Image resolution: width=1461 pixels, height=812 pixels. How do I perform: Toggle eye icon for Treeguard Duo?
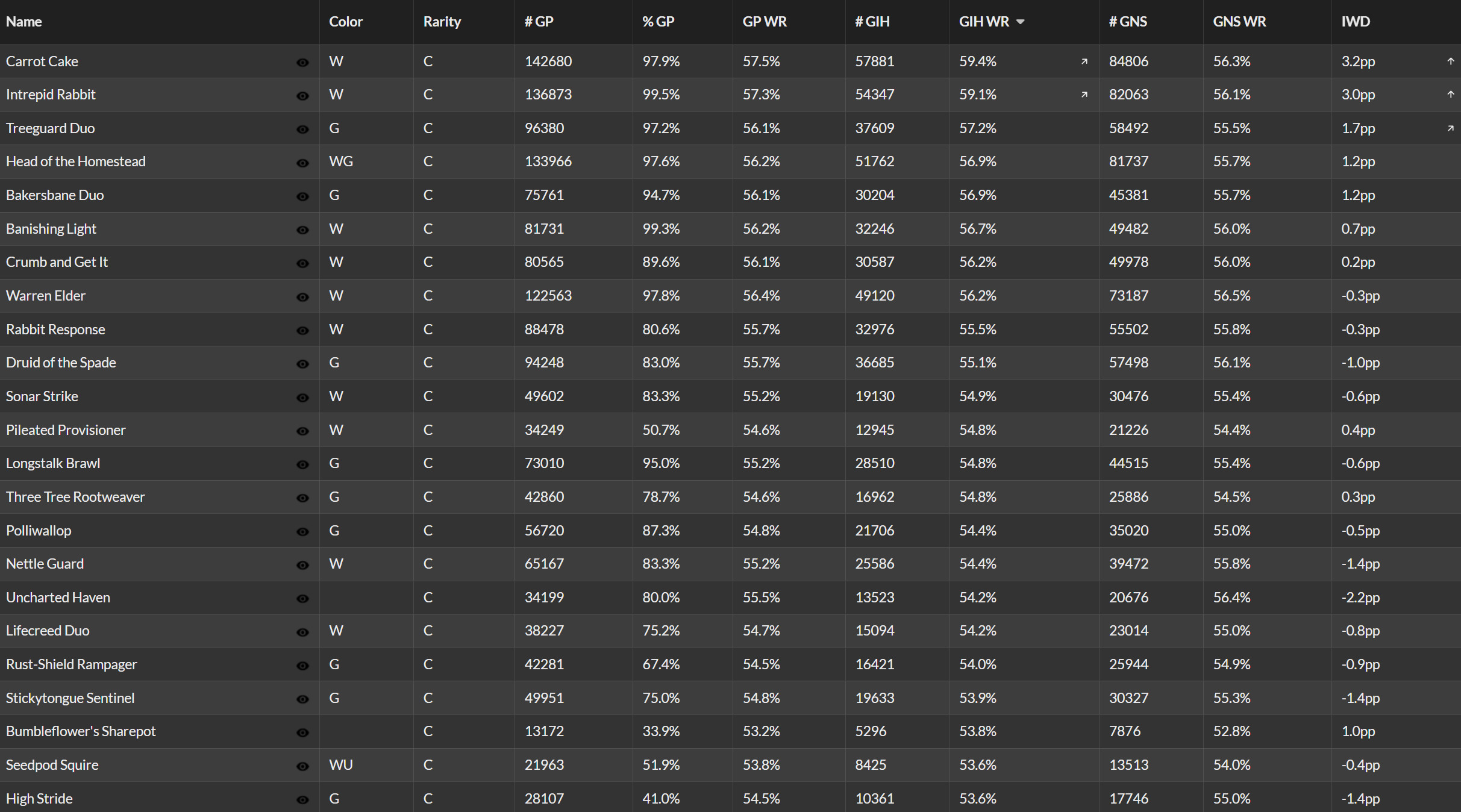pyautogui.click(x=302, y=129)
